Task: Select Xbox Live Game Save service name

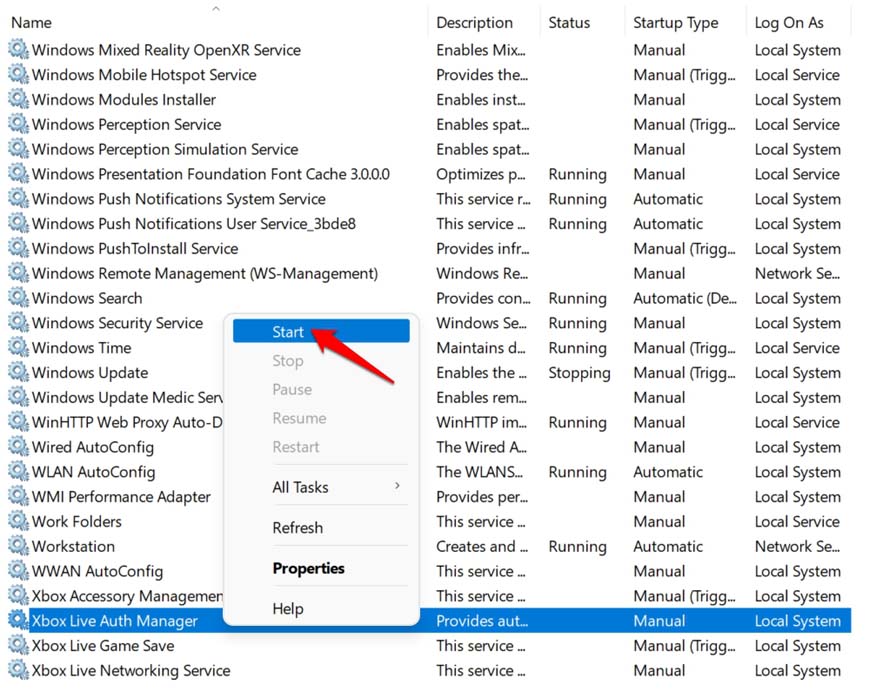Action: pos(103,646)
